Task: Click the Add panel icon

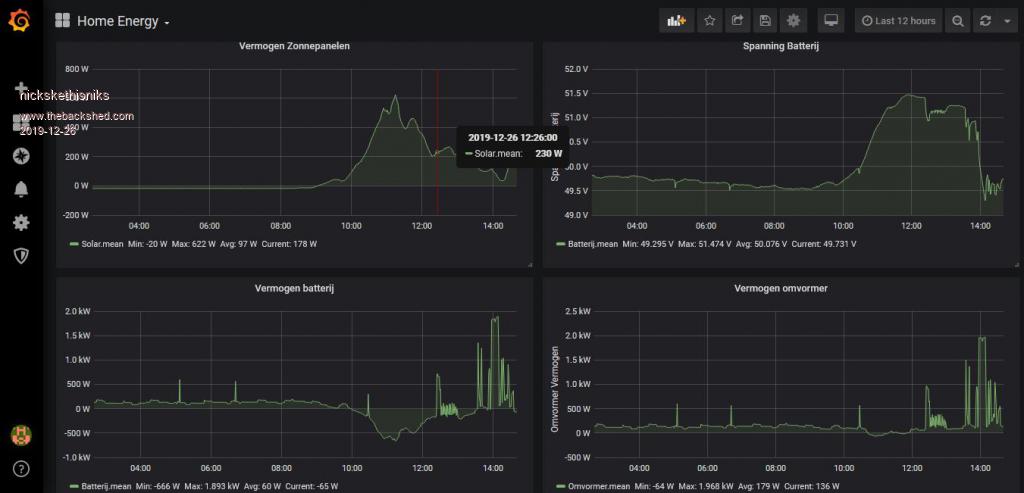Action: [677, 20]
